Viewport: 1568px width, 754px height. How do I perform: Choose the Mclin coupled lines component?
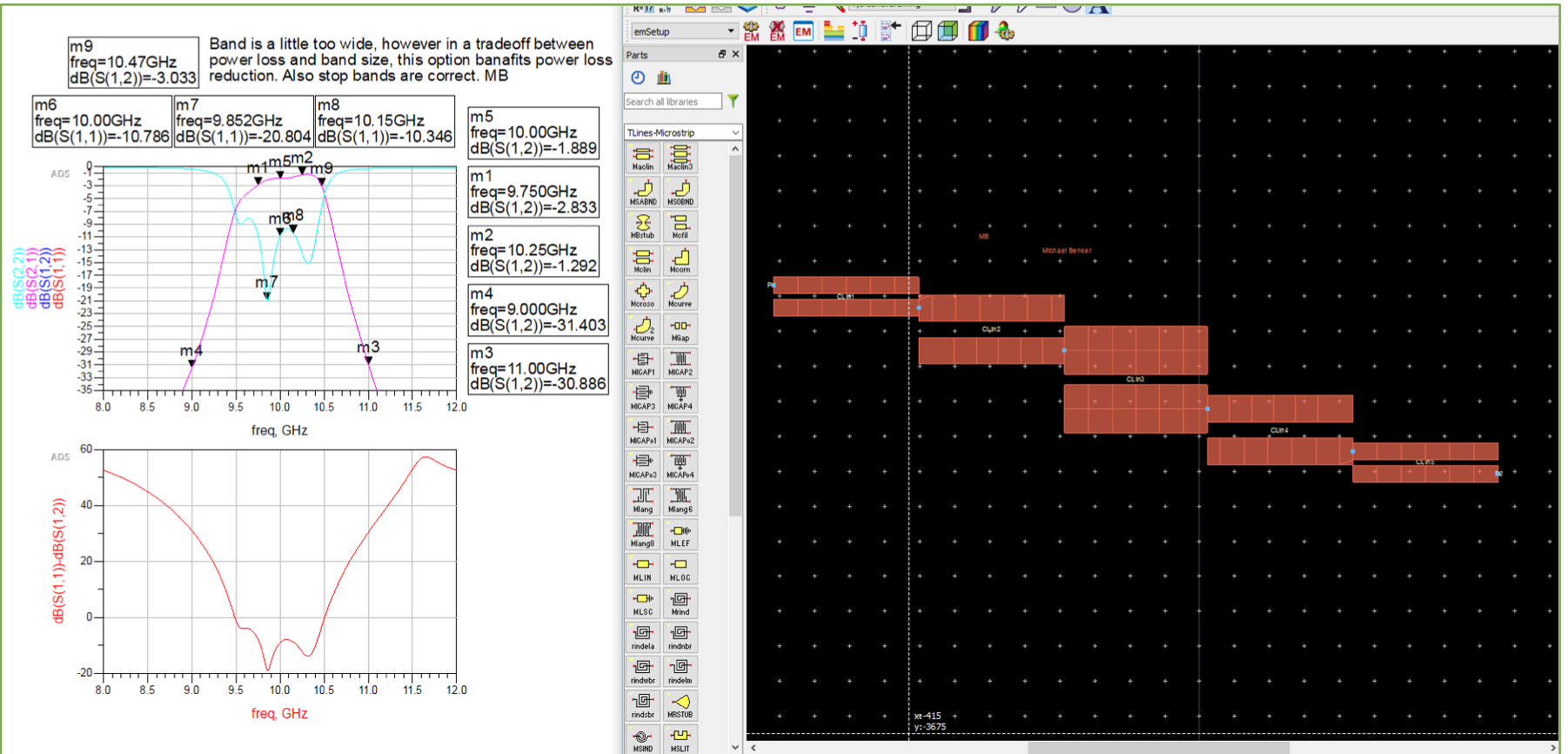(642, 260)
